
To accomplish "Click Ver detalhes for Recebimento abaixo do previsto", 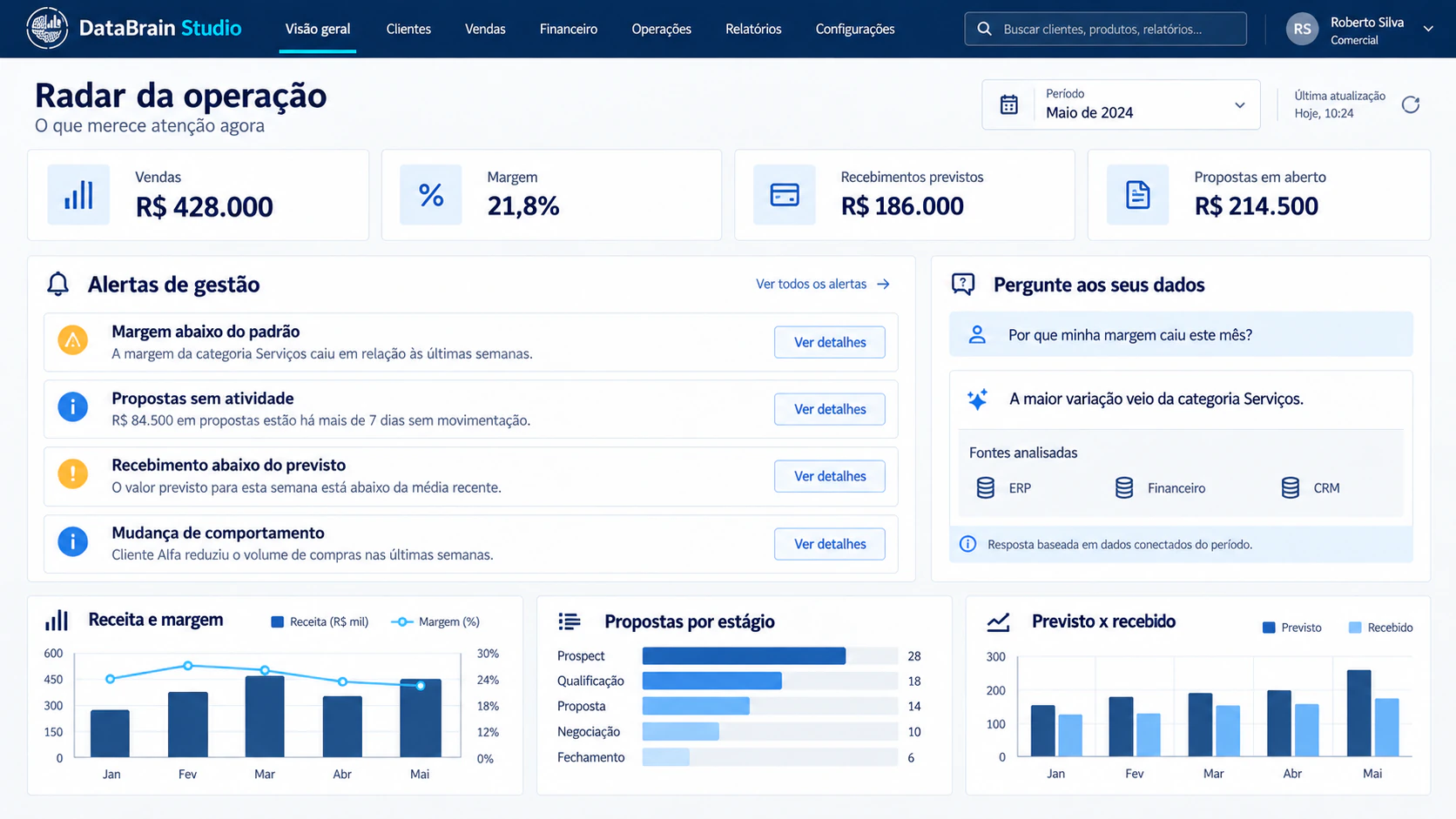I will click(830, 476).
